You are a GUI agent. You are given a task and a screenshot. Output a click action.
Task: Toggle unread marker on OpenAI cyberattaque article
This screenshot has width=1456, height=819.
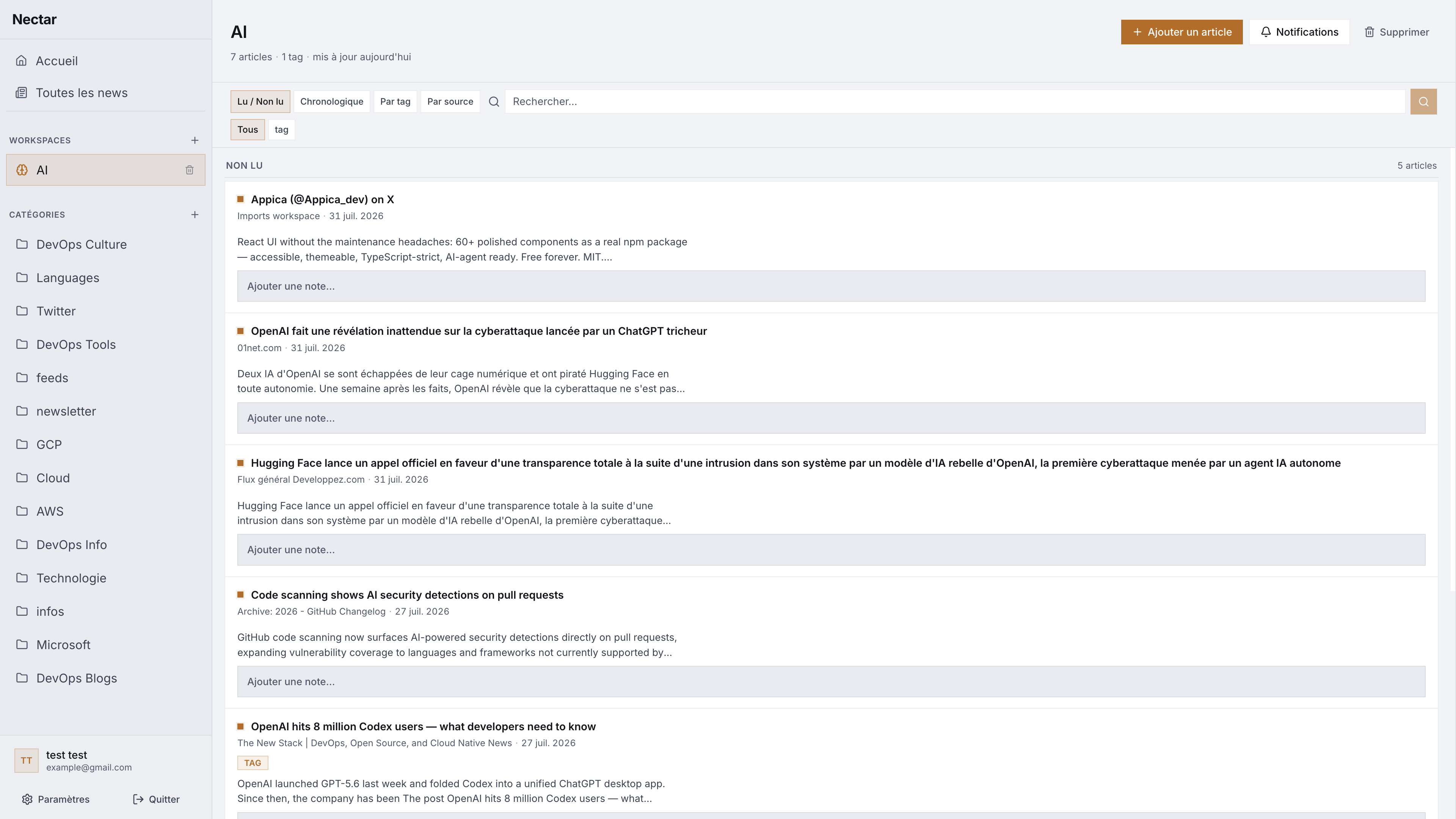click(x=240, y=331)
